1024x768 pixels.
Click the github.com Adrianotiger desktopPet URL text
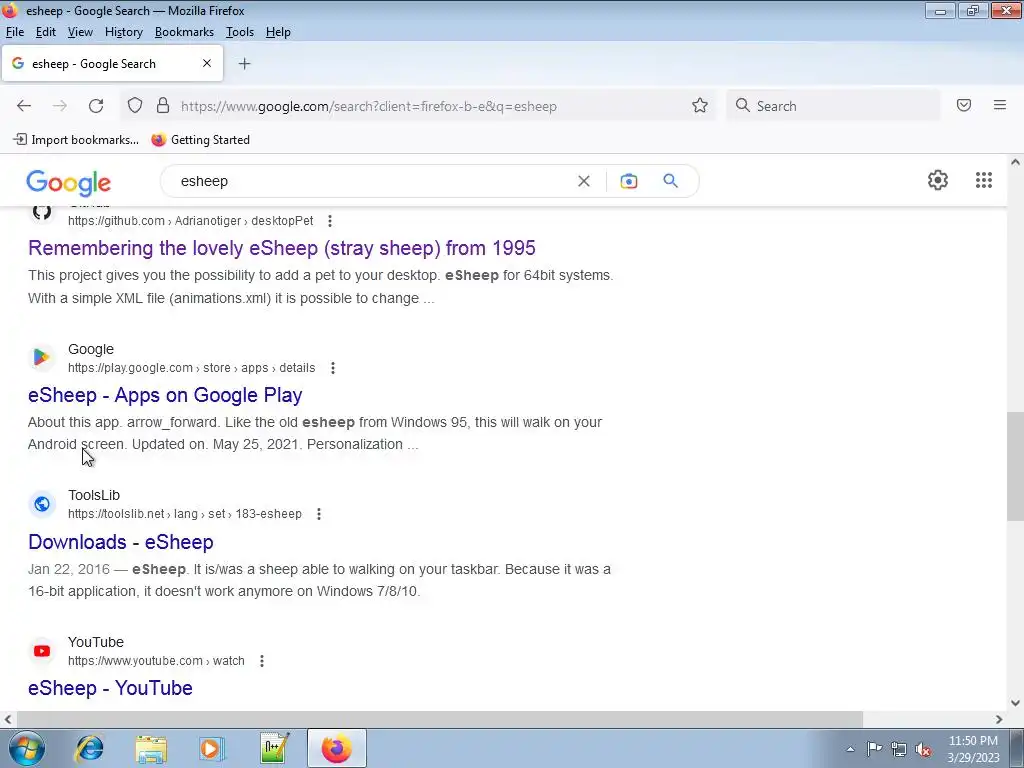tap(191, 221)
